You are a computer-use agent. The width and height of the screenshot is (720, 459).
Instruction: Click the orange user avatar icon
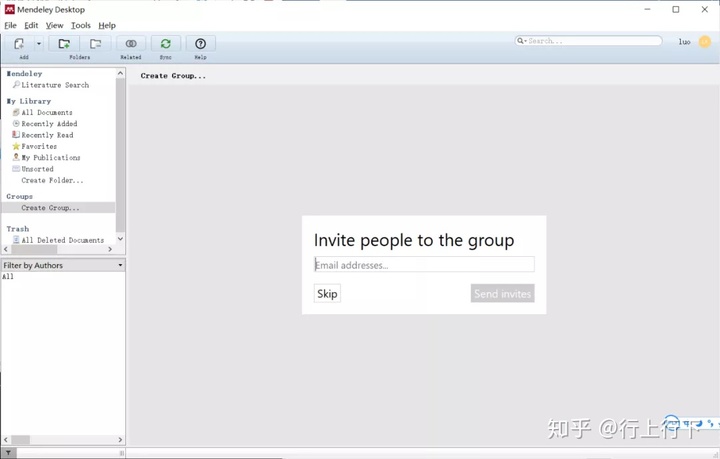tap(704, 42)
